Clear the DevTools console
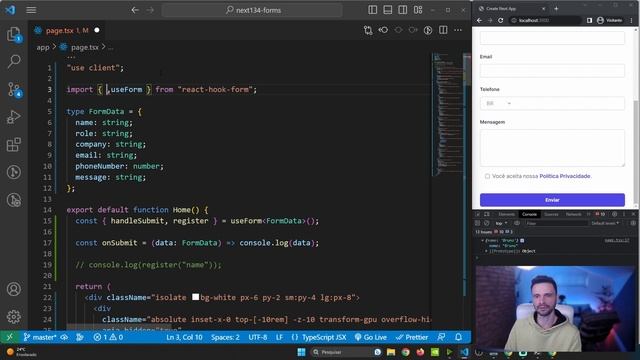Image resolution: width=640 pixels, height=360 pixels. (x=486, y=223)
